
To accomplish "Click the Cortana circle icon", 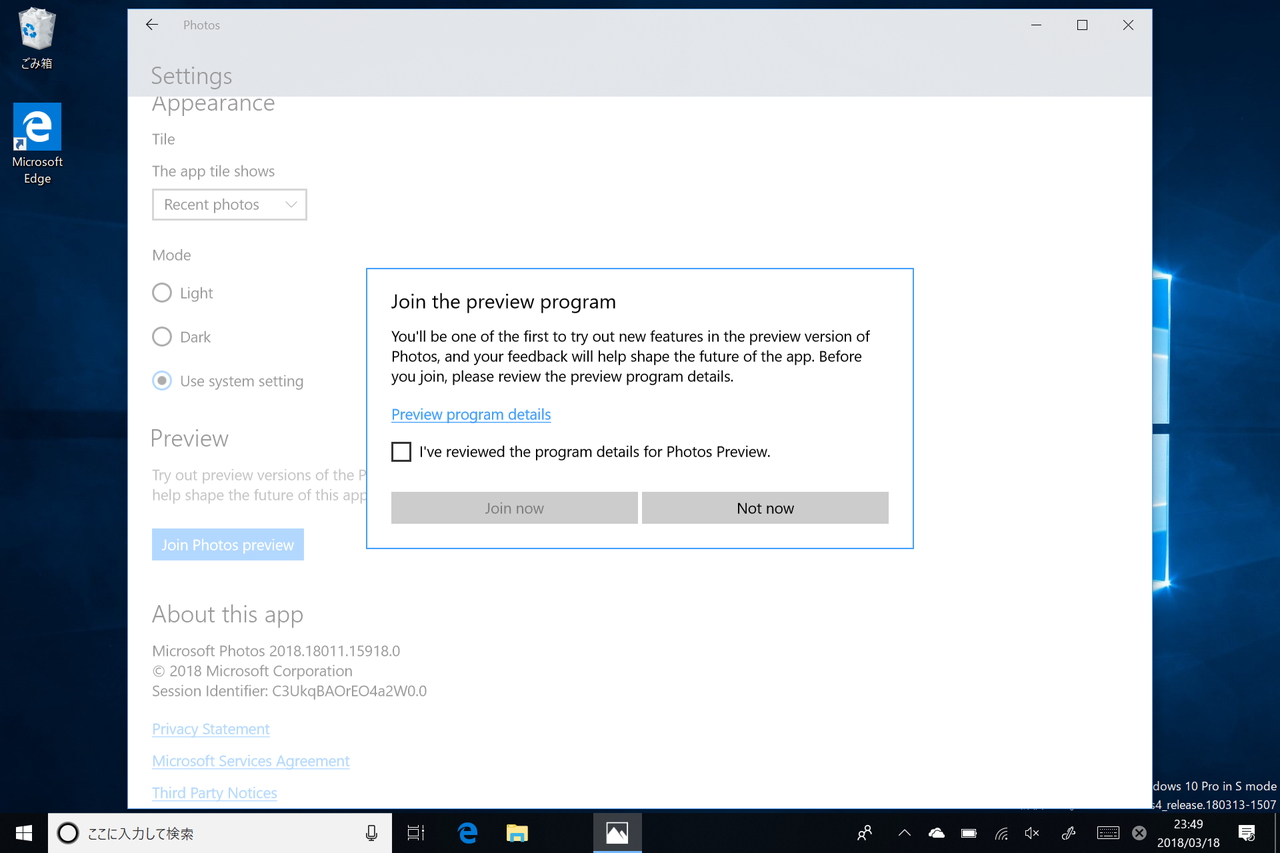I will click(68, 833).
